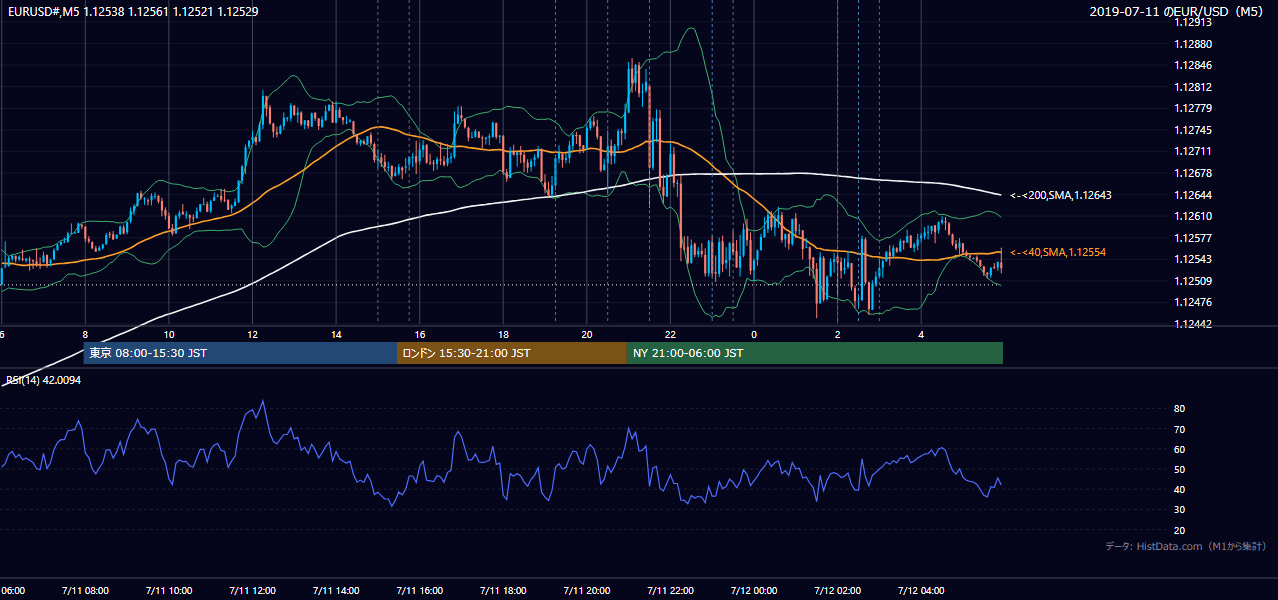Screen dimensions: 1278x600
Task: Click hour marker 0 under the price chart
Action: [755, 335]
